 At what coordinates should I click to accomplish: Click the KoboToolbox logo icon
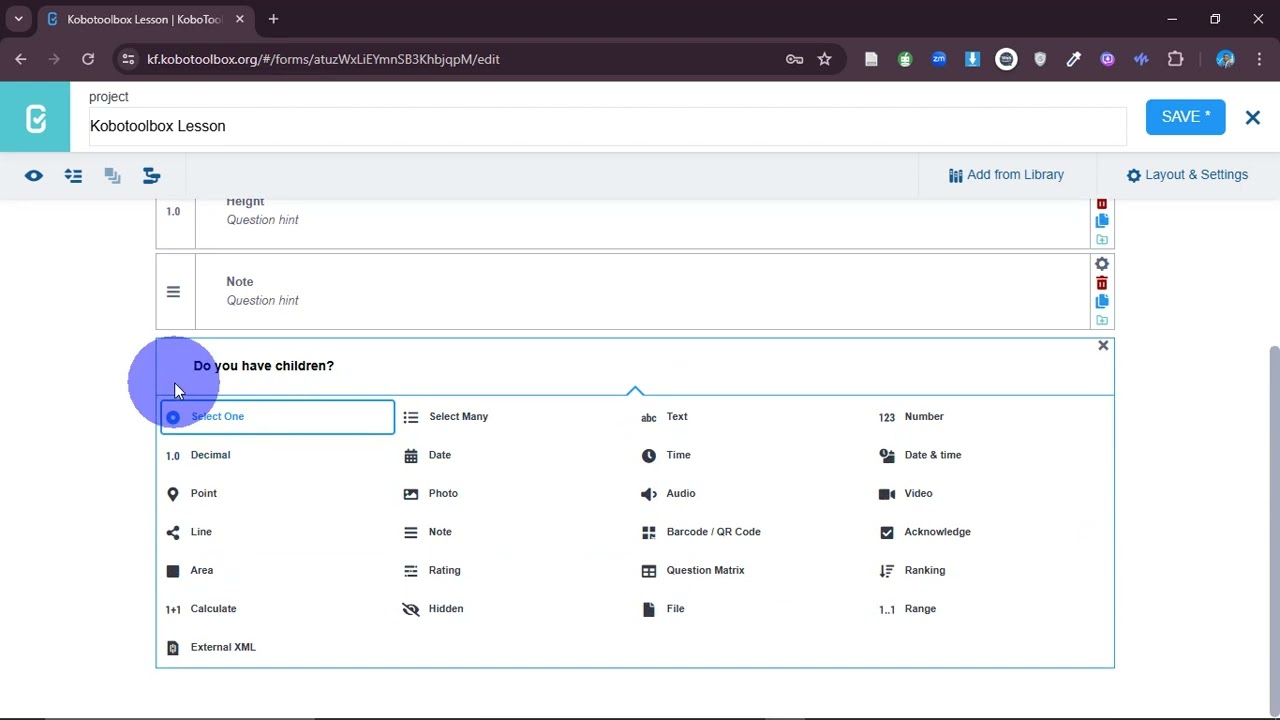35,117
